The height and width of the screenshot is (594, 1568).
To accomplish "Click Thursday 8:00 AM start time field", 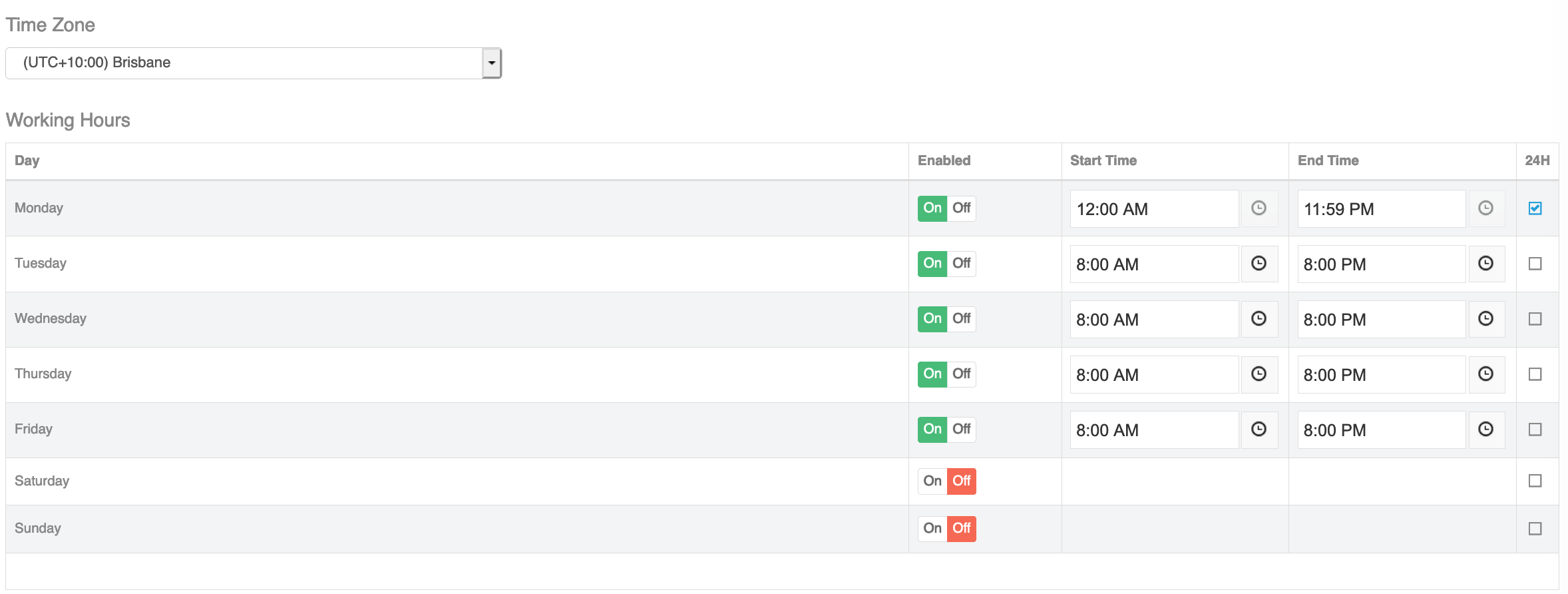I will pos(1154,374).
